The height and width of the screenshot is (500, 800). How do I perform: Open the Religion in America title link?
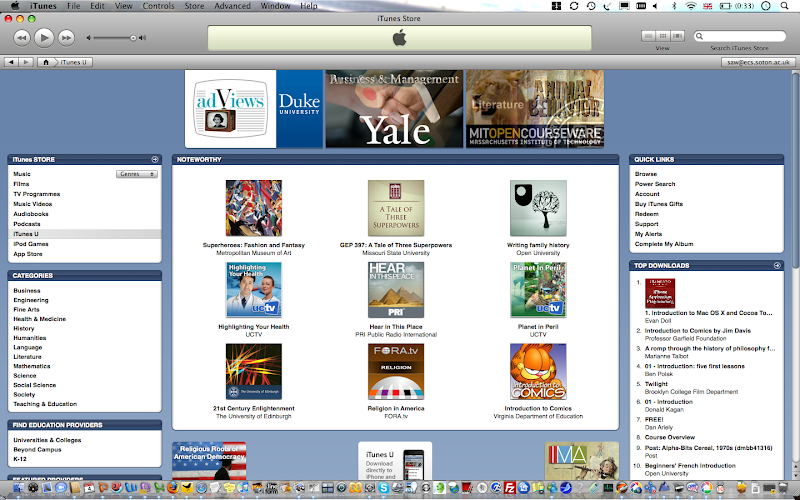[396, 408]
